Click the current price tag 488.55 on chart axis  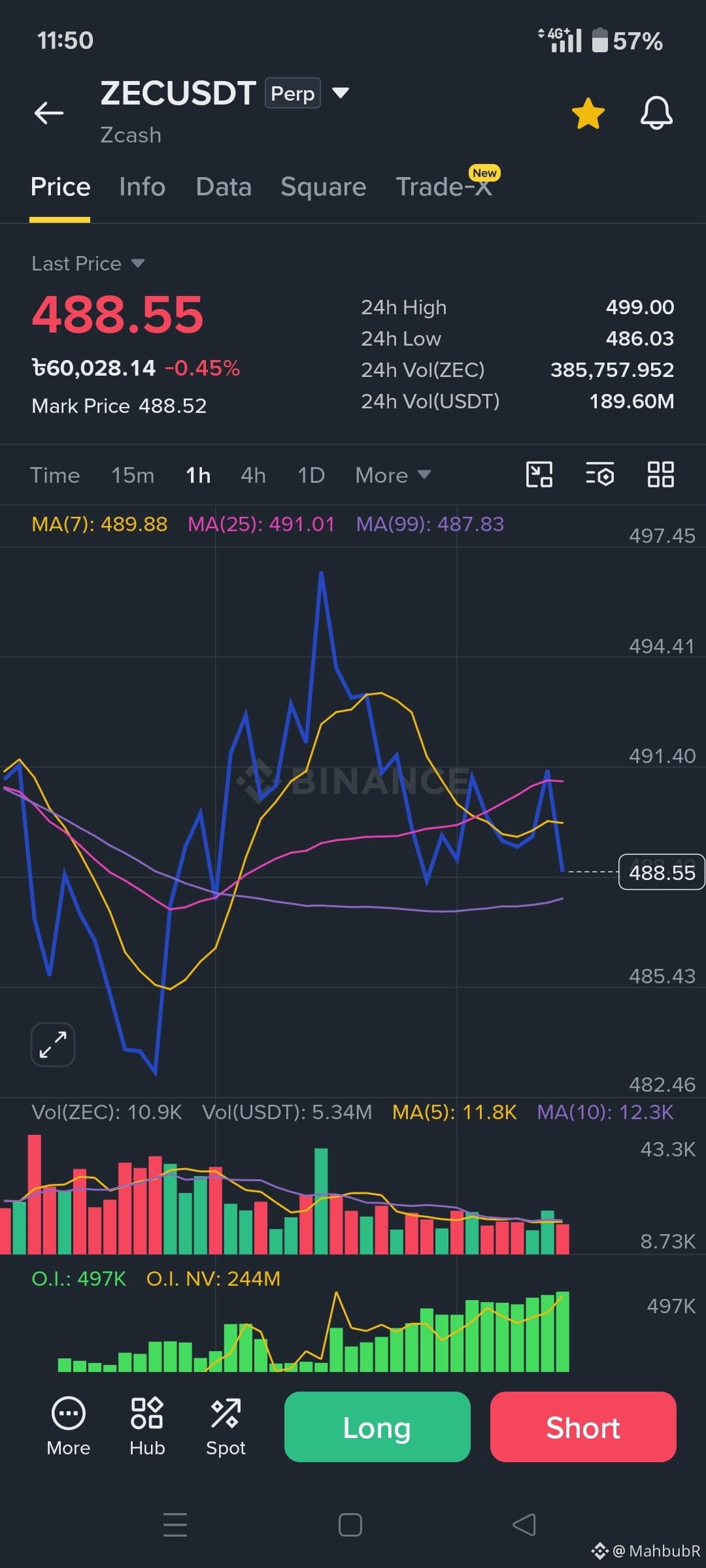[662, 872]
